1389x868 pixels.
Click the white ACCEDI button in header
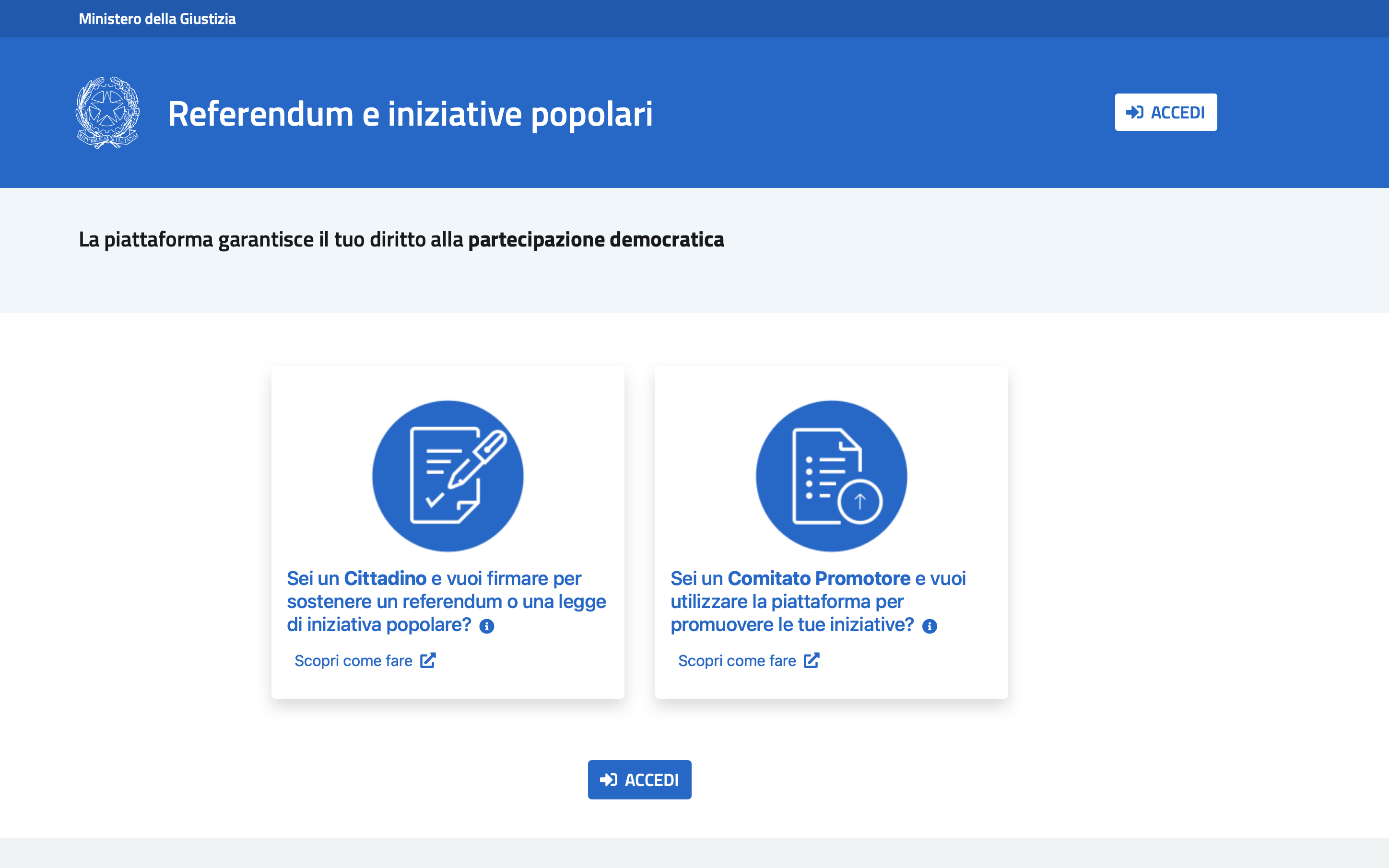(1165, 112)
